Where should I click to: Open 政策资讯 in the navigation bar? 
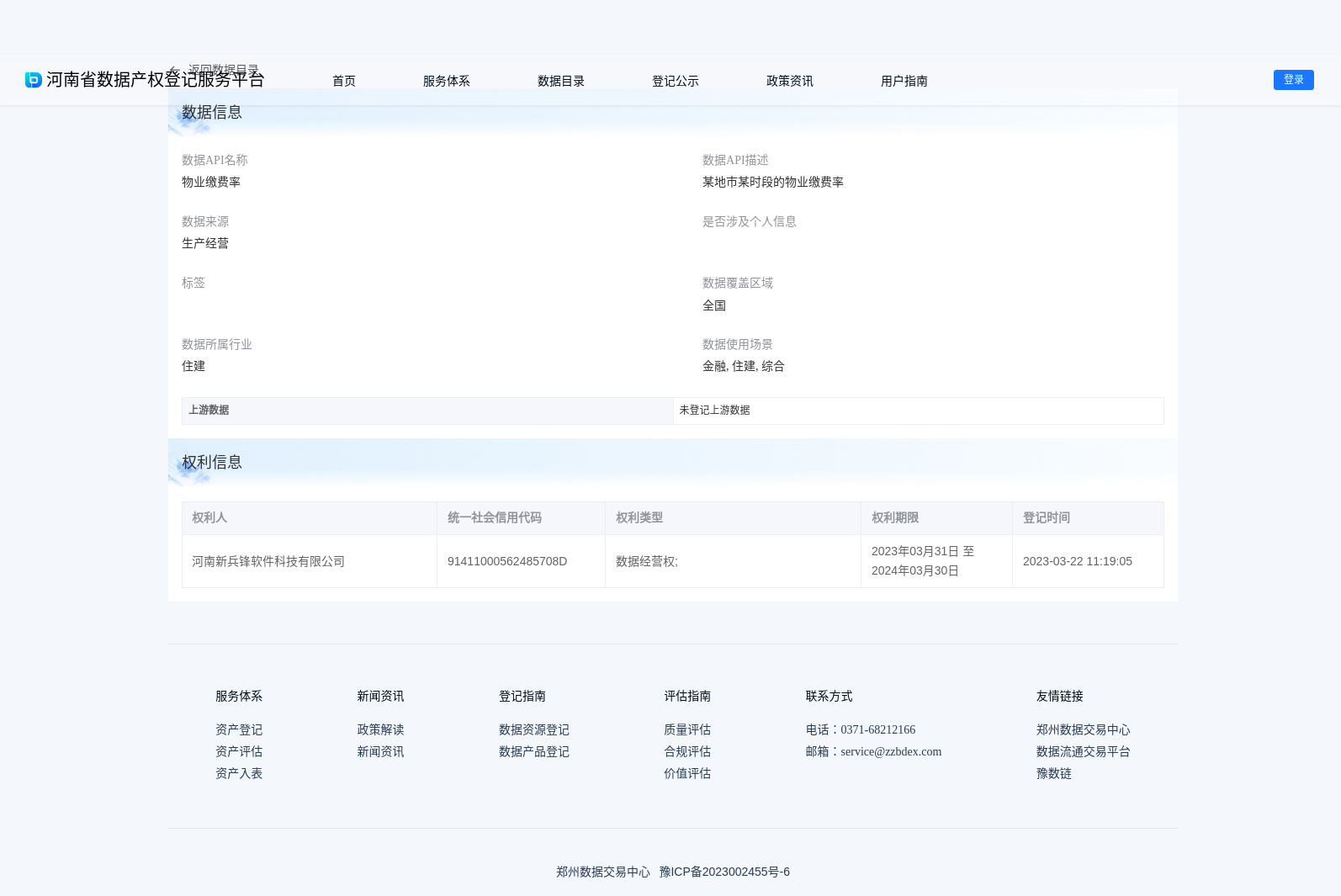(790, 81)
